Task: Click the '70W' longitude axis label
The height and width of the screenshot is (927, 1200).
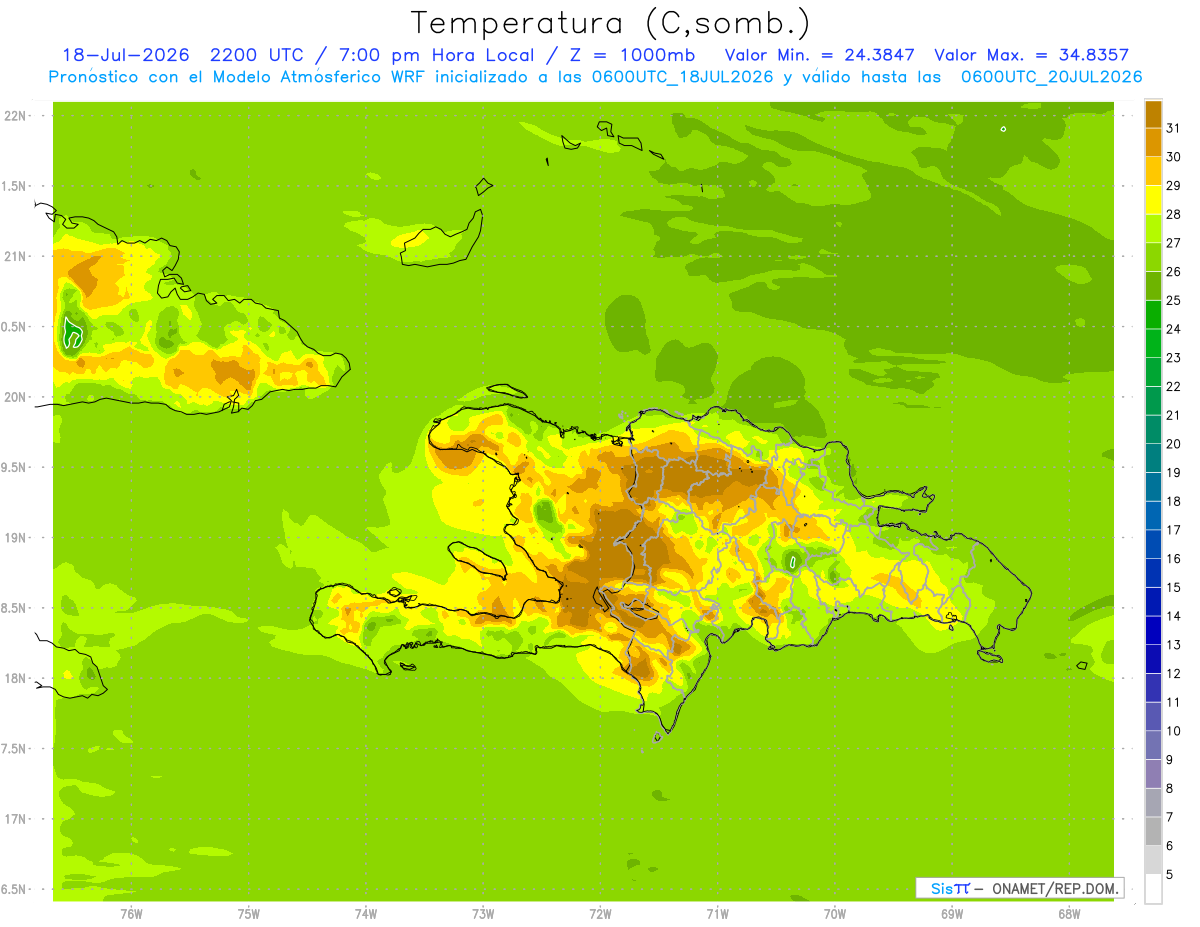Action: coord(835,914)
